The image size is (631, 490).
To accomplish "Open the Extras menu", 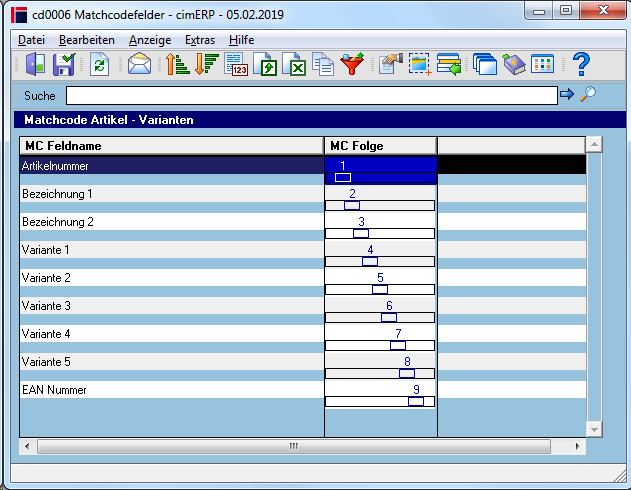I will click(200, 40).
